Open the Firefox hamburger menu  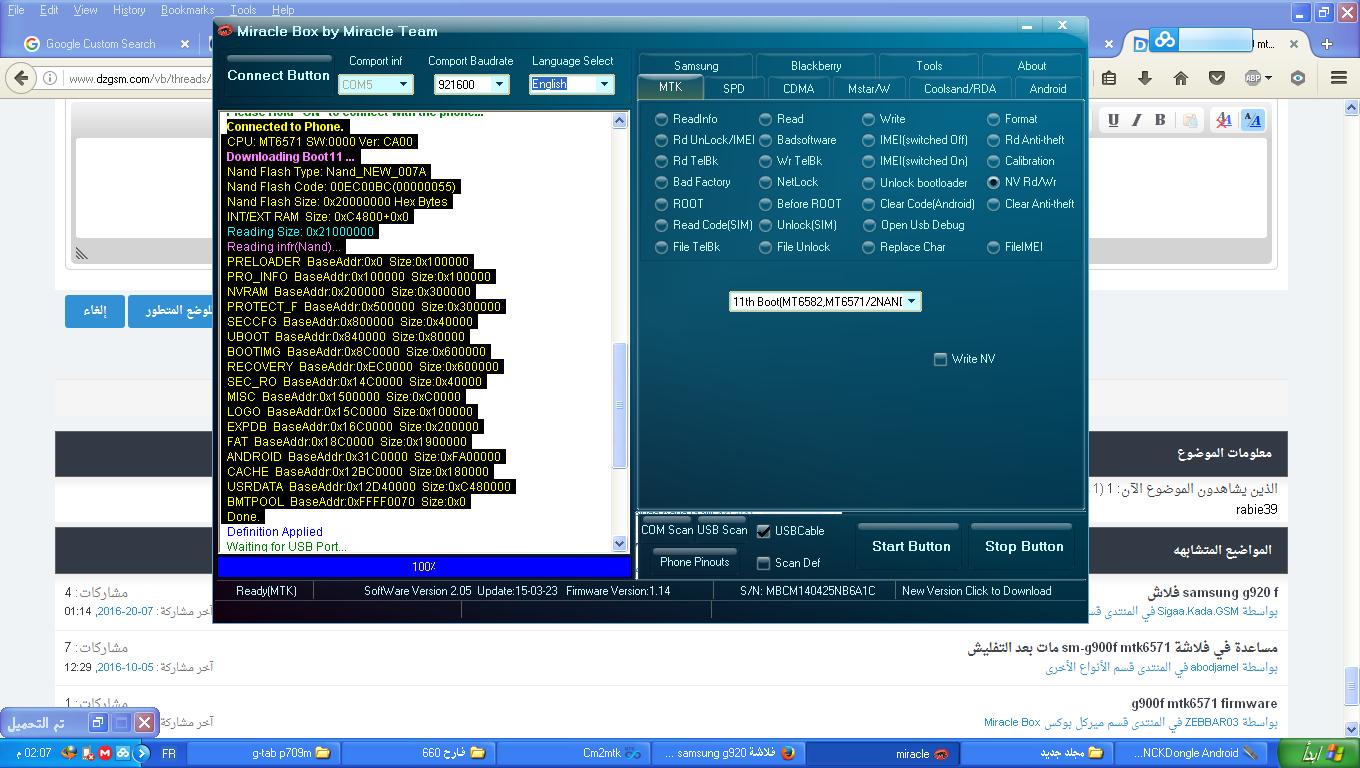[1339, 78]
